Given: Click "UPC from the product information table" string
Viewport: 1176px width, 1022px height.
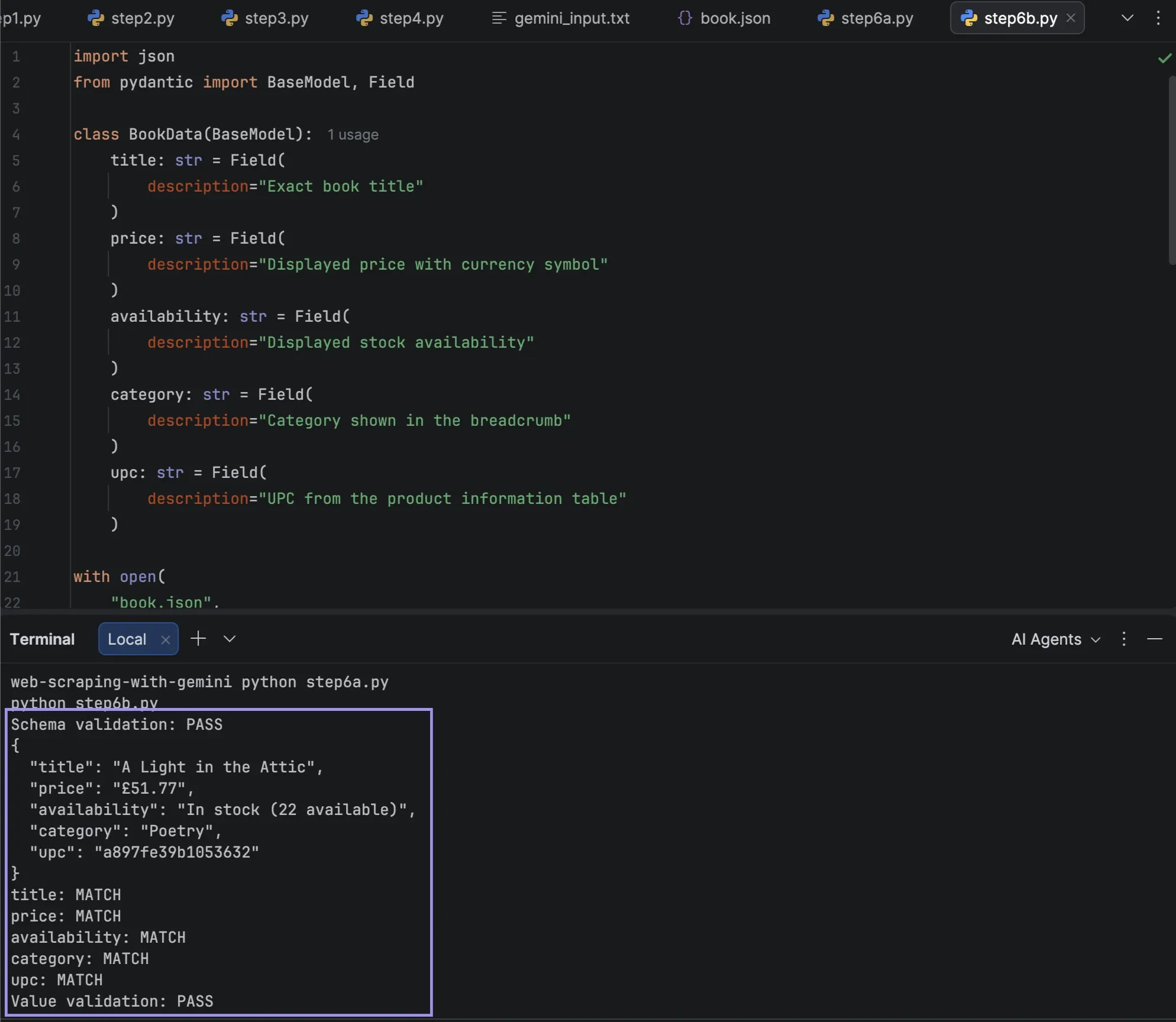Looking at the screenshot, I should pyautogui.click(x=442, y=499).
